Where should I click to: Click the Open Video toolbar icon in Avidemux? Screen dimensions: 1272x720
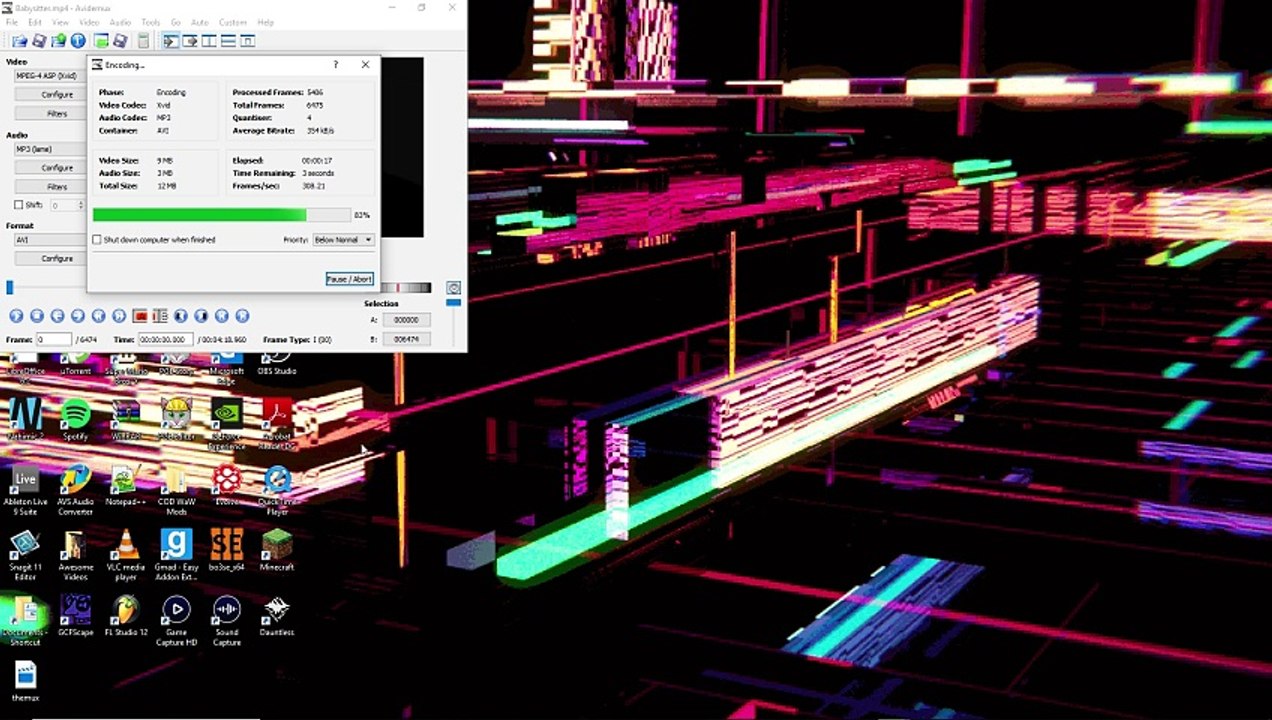[19, 41]
